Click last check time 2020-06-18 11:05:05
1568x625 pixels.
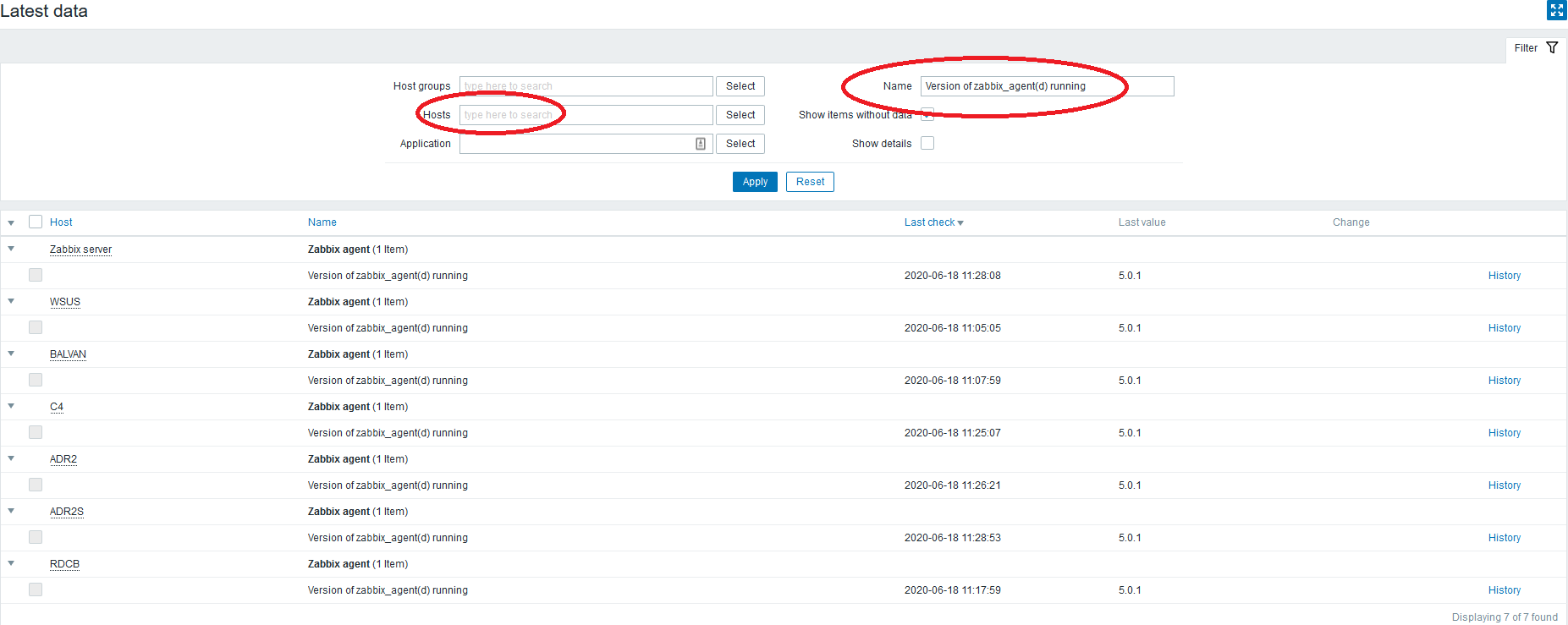[953, 328]
